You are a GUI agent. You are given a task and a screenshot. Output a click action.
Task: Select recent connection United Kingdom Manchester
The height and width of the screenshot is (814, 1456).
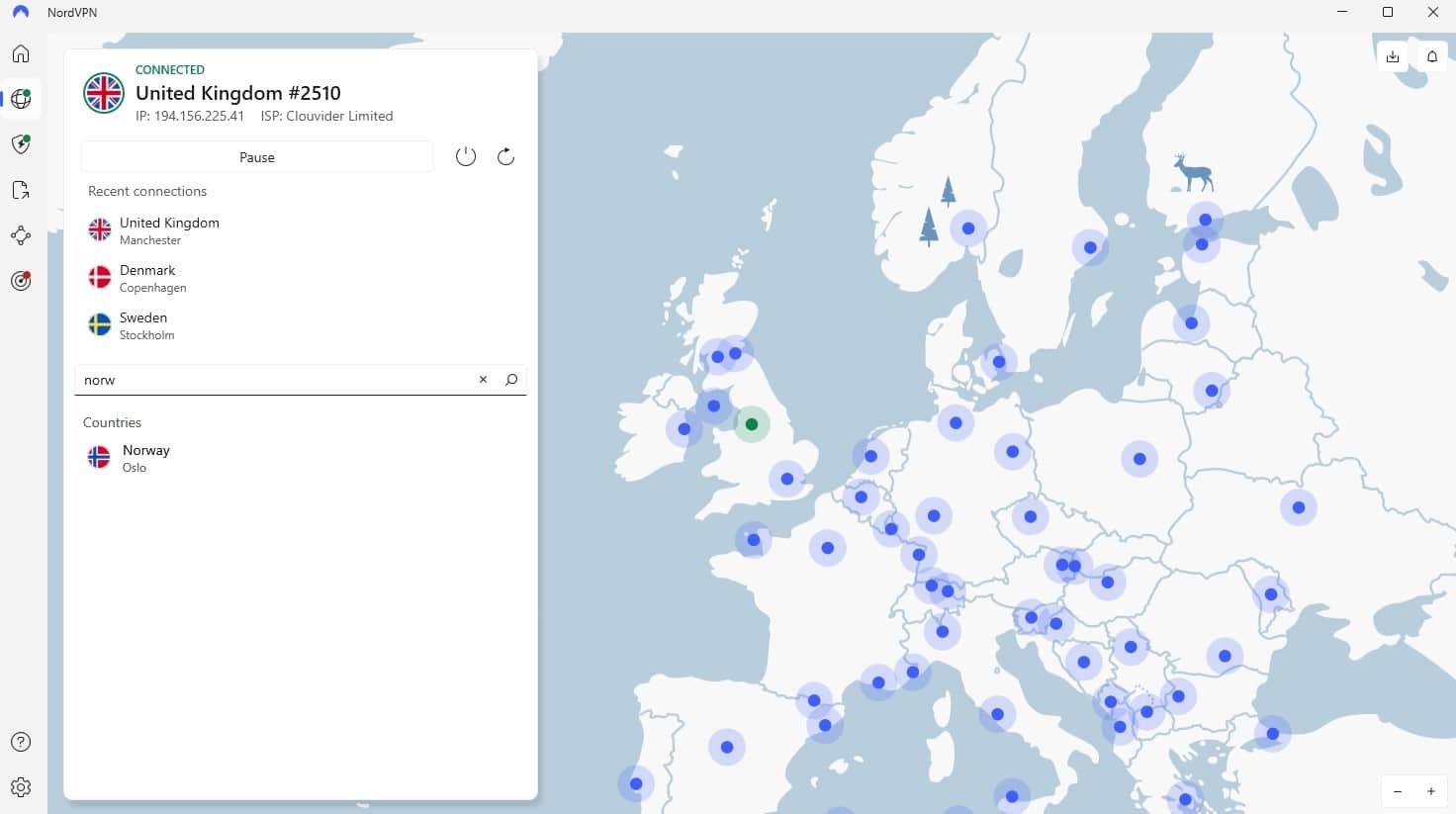(x=301, y=230)
